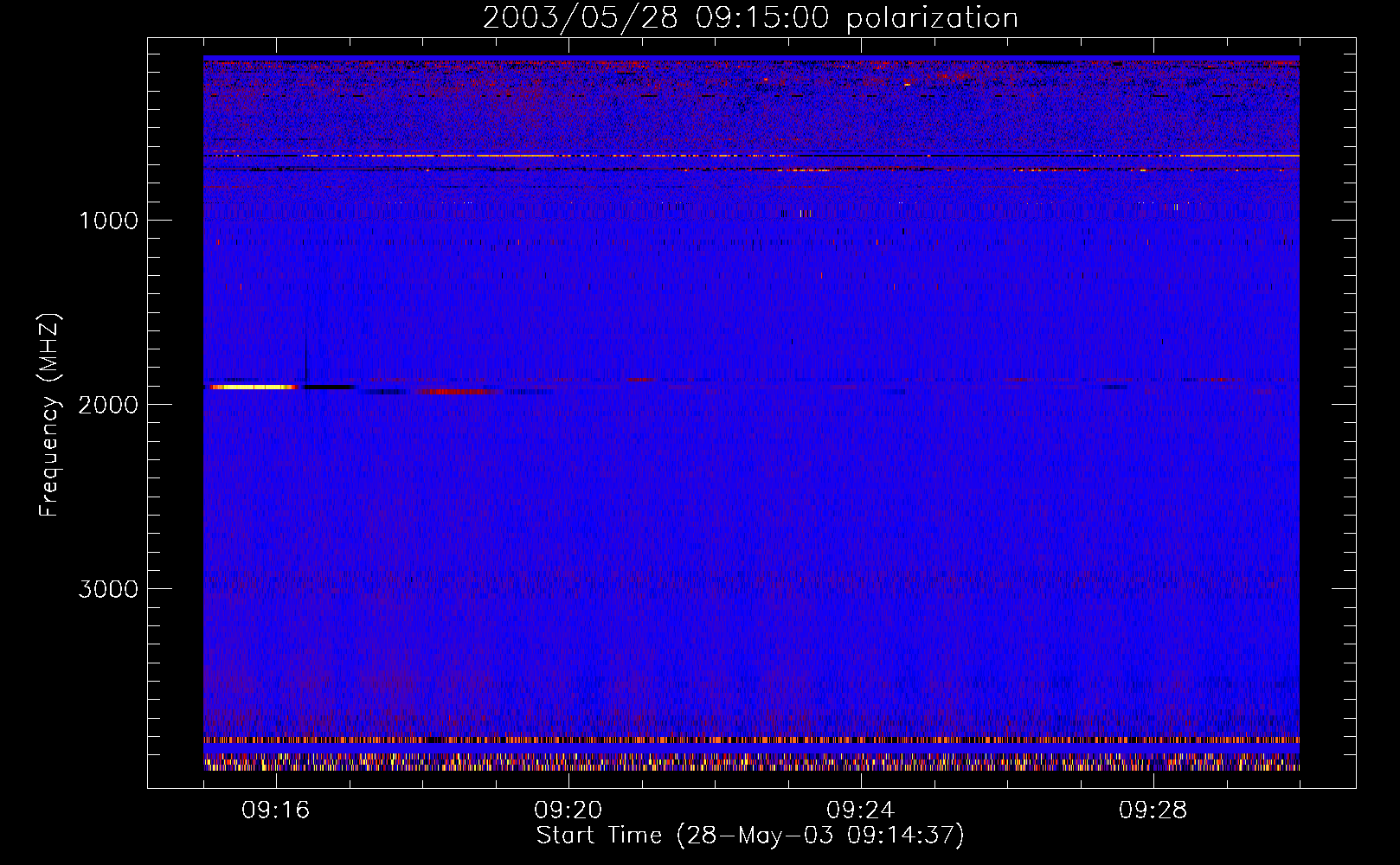Click the 2000 frequency tick label
Viewport: 1400px width, 865px height.
[108, 405]
